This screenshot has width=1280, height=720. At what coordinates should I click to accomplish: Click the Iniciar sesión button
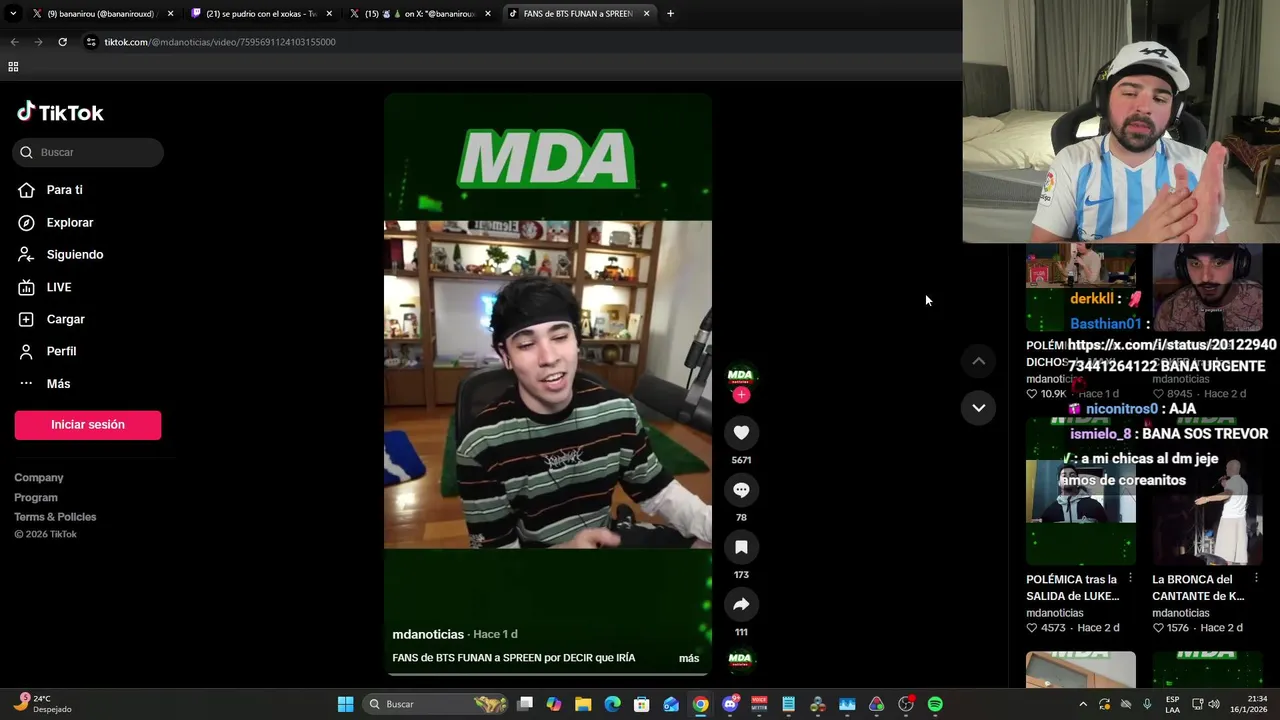pos(88,425)
